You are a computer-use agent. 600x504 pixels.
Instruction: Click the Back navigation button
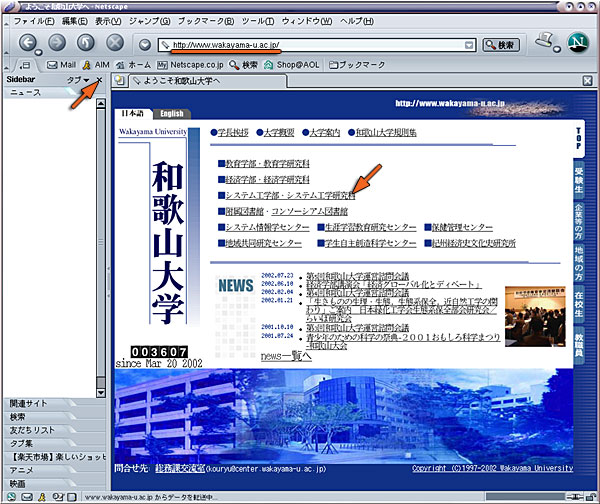click(28, 44)
